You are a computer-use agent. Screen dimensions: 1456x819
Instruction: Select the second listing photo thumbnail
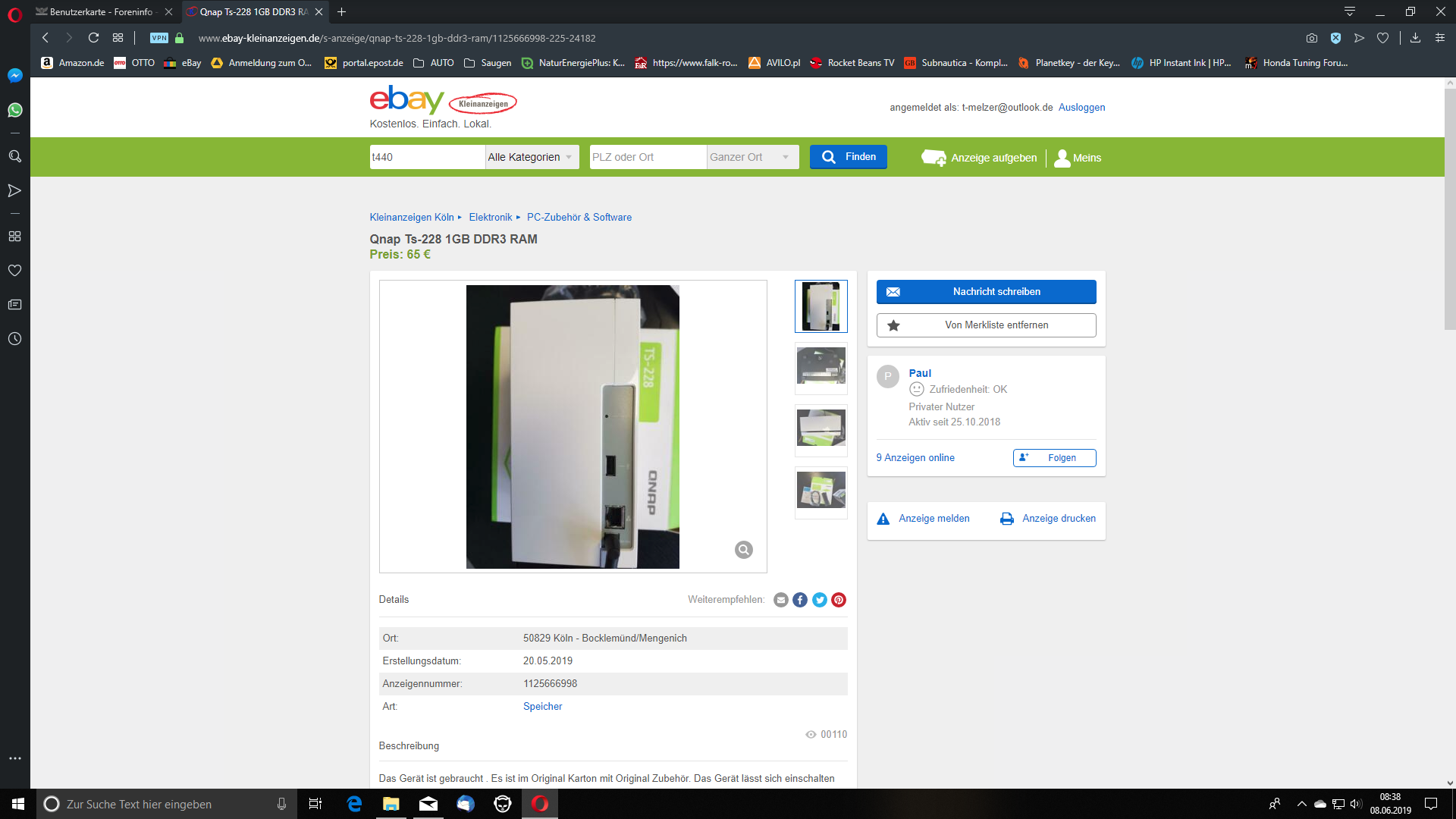821,368
